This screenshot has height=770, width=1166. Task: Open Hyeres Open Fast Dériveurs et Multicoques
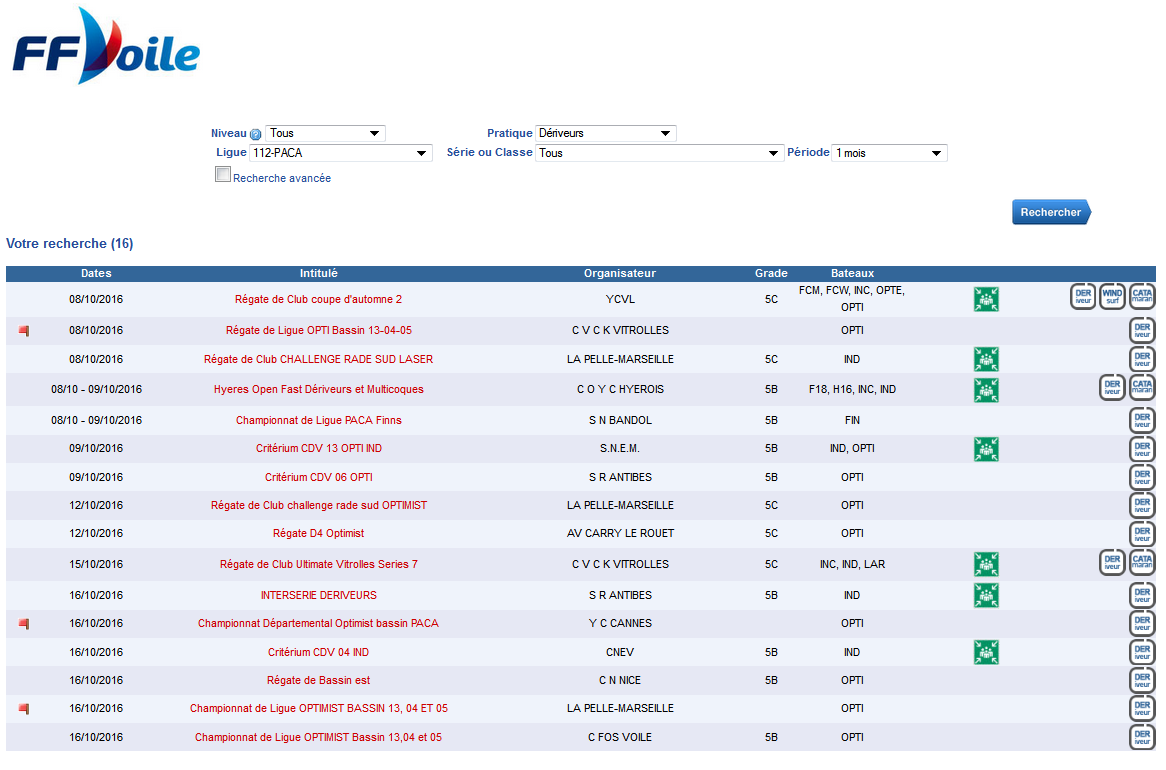click(318, 390)
